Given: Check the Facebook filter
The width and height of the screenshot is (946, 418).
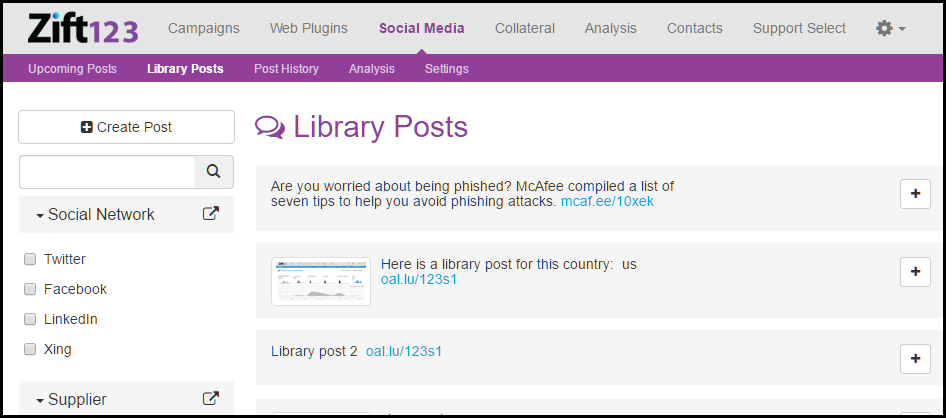Looking at the screenshot, I should click(x=30, y=289).
